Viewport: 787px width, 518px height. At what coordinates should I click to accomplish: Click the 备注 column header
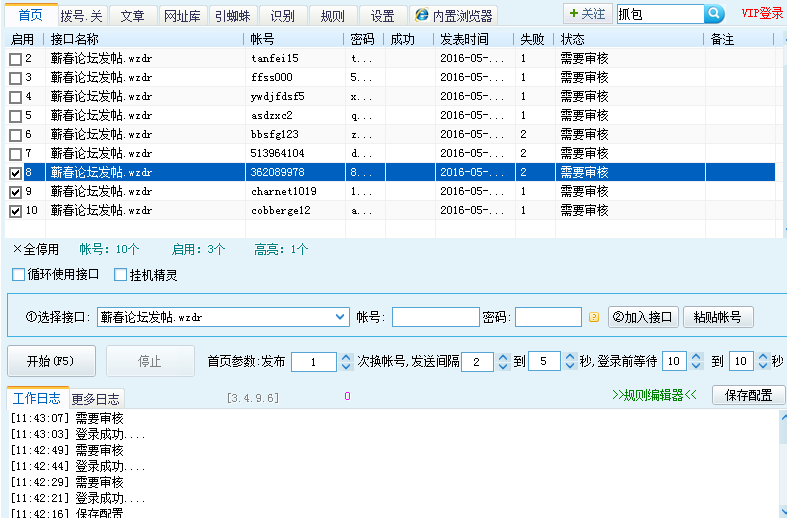click(739, 39)
